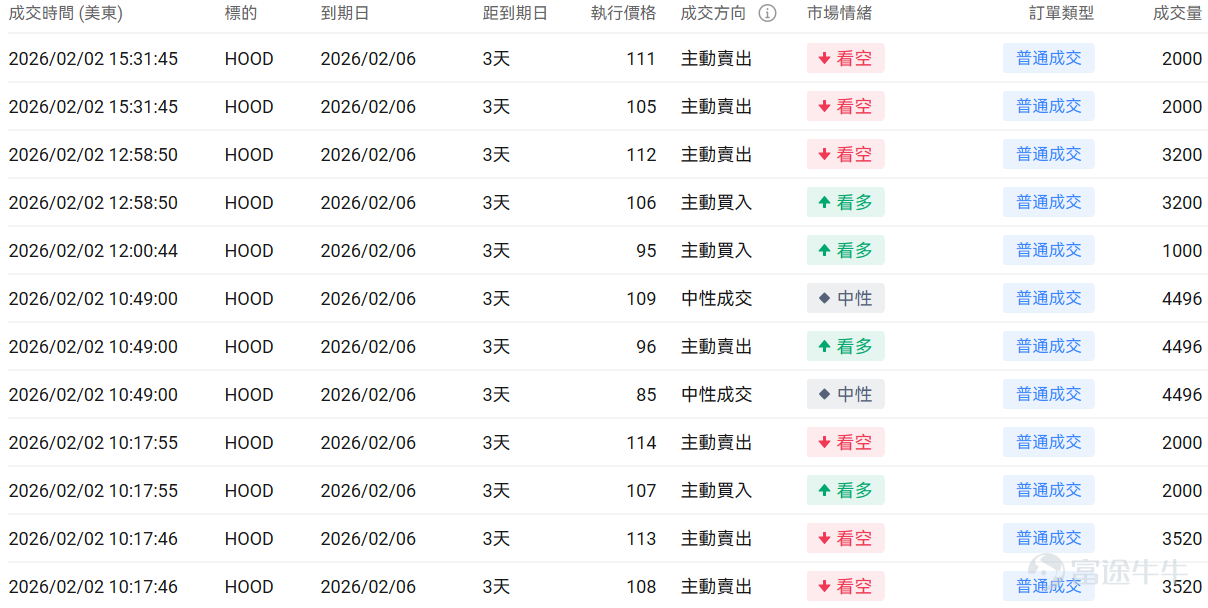The image size is (1208, 608).
Task: Select the 成交量 column header
Action: 1178,14
